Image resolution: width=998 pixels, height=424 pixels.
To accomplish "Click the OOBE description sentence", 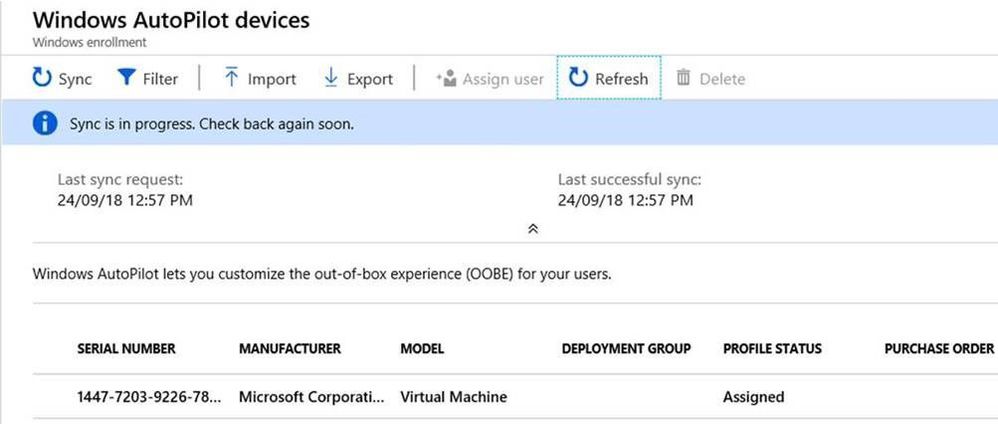I will pos(322,276).
